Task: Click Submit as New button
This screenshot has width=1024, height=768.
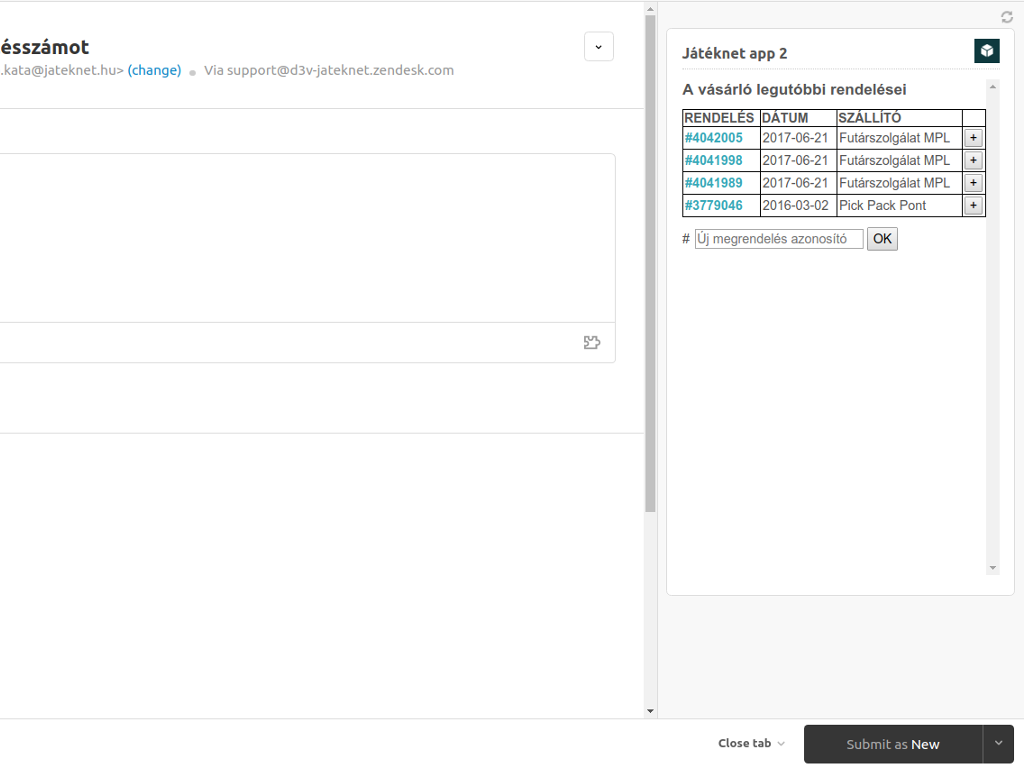Action: tap(892, 744)
